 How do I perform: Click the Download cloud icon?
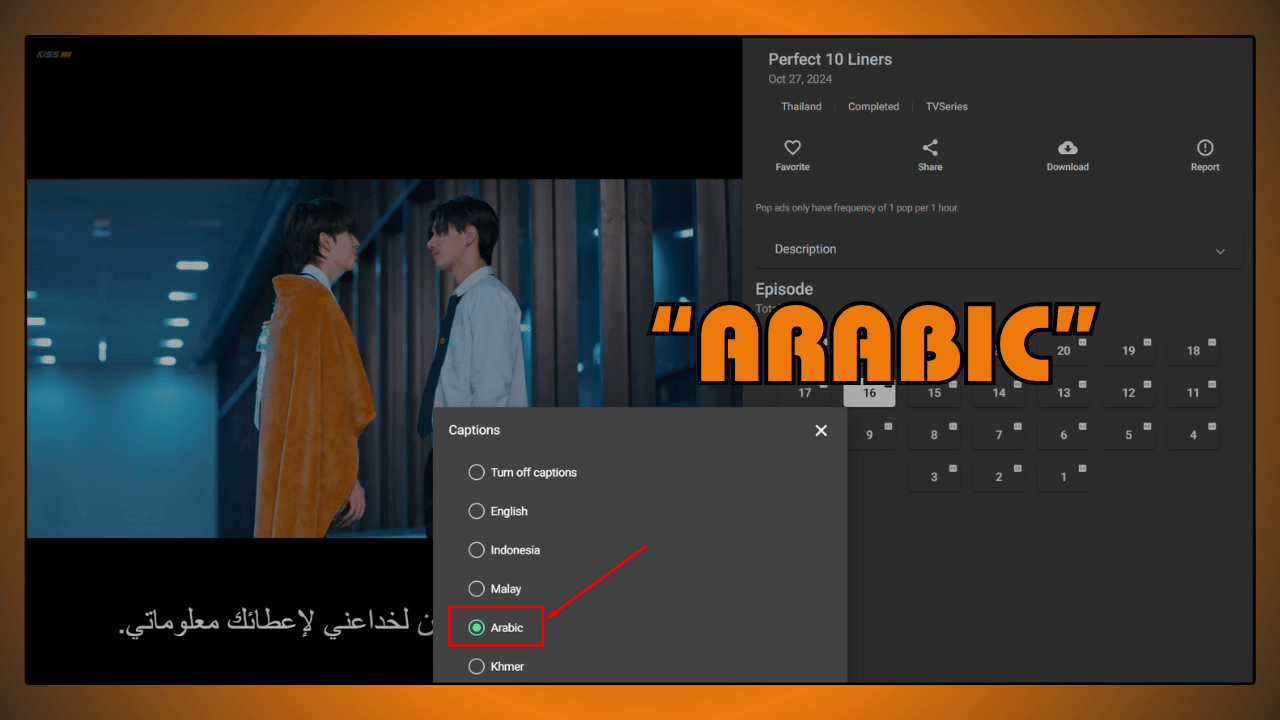[x=1067, y=150]
